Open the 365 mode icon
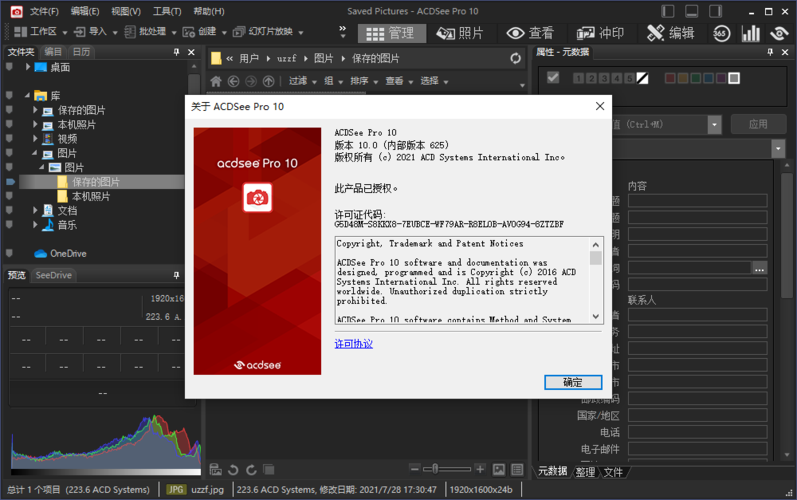The width and height of the screenshot is (797, 500). pyautogui.click(x=721, y=34)
